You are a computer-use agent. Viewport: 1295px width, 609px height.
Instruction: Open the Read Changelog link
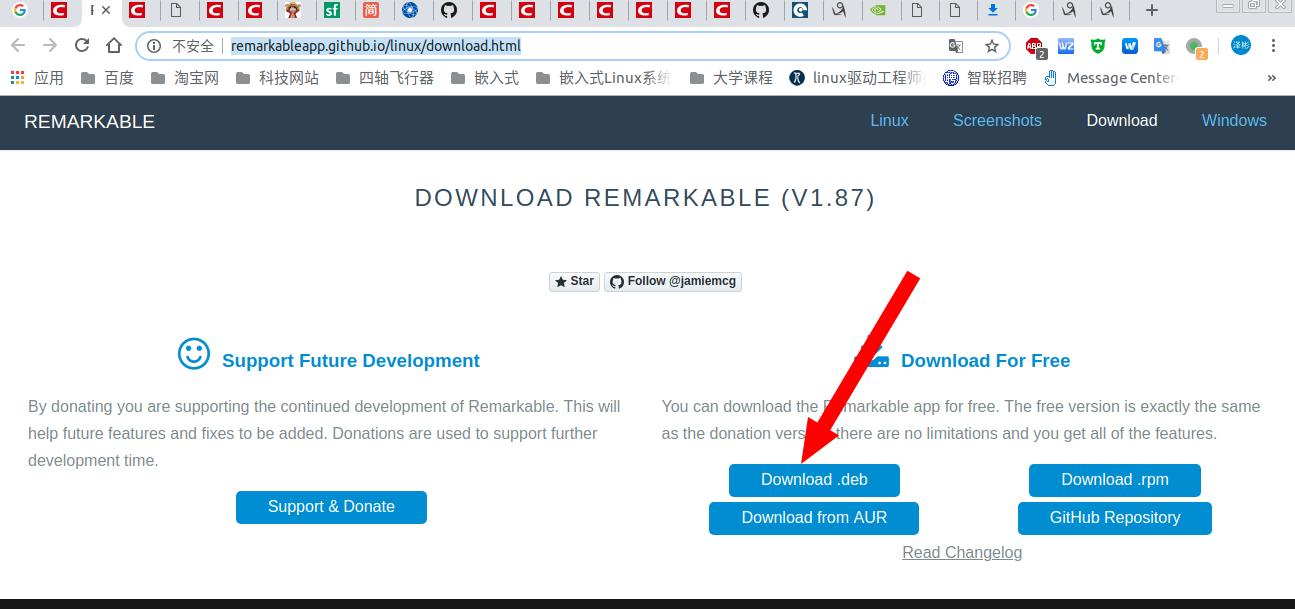[962, 552]
